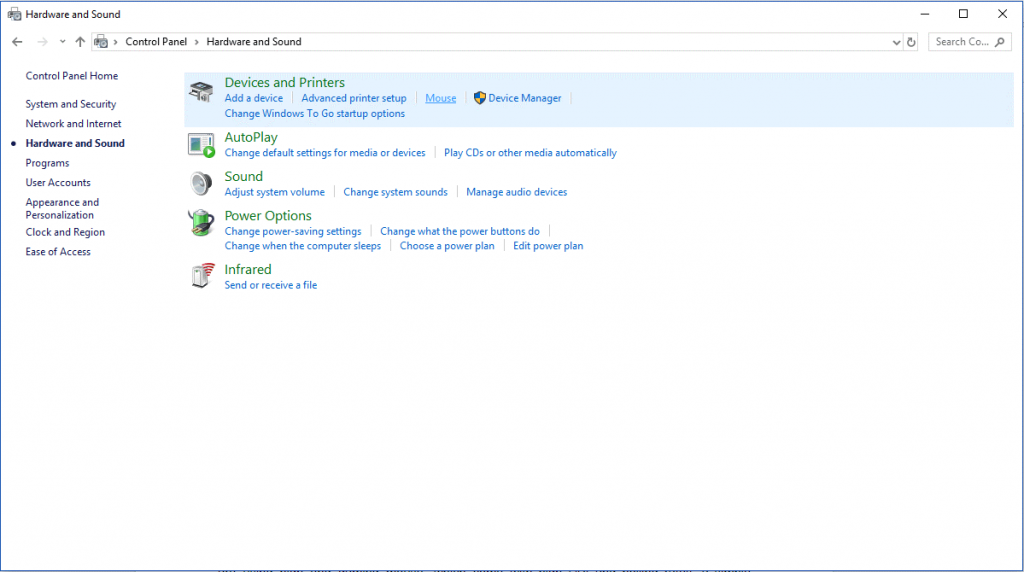
Task: Go back with the back arrow
Action: click(17, 42)
